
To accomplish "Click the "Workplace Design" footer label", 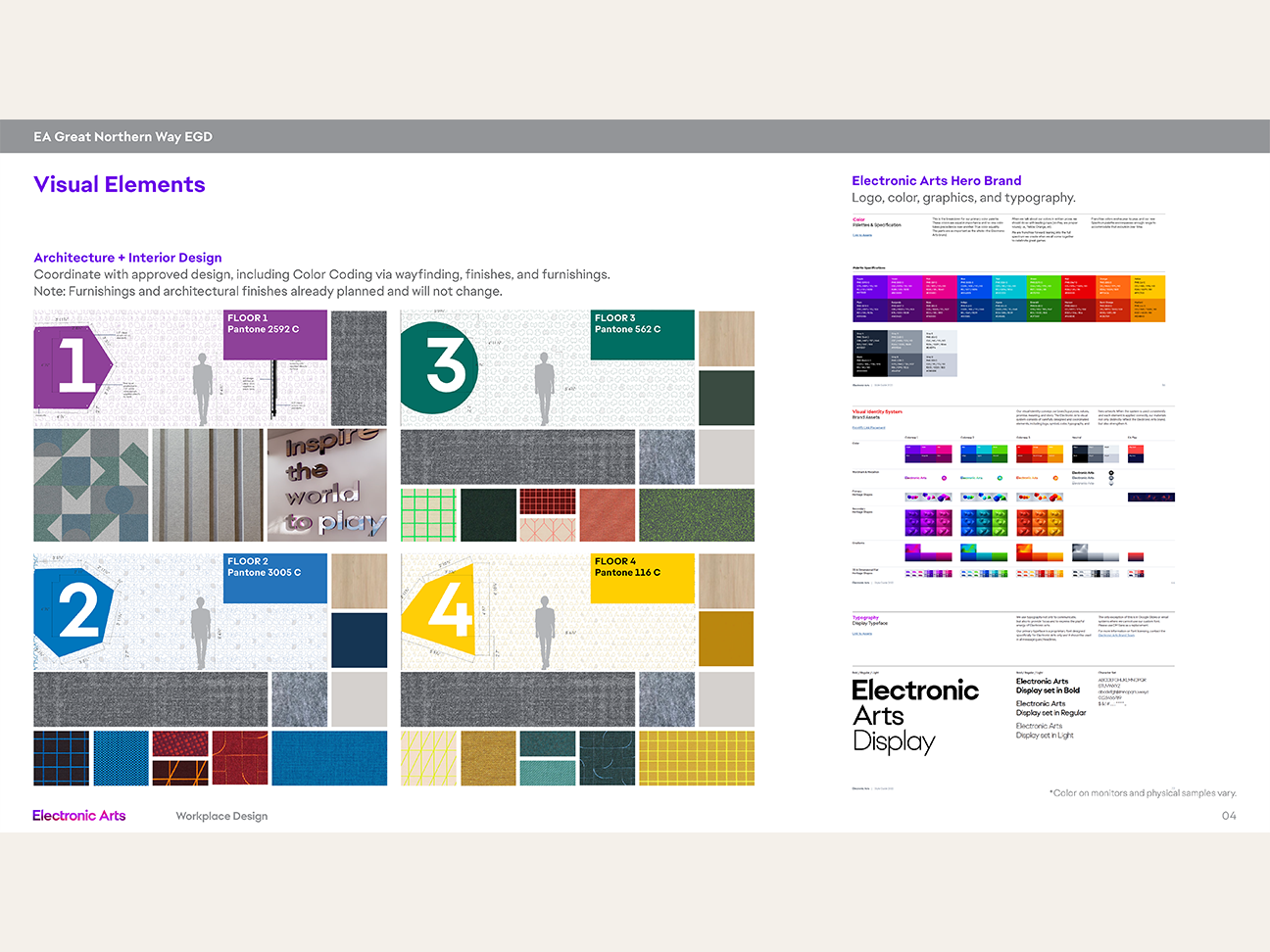I will pos(221,816).
